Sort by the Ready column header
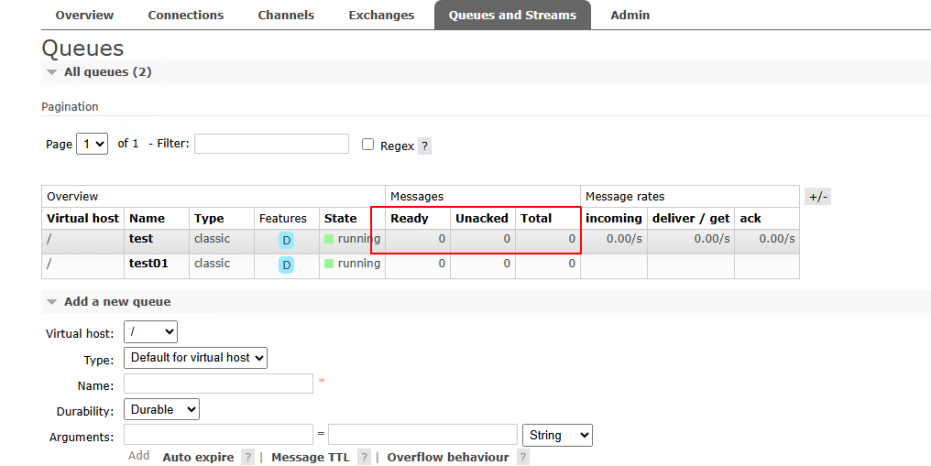This screenshot has height=466, width=931. (x=409, y=218)
